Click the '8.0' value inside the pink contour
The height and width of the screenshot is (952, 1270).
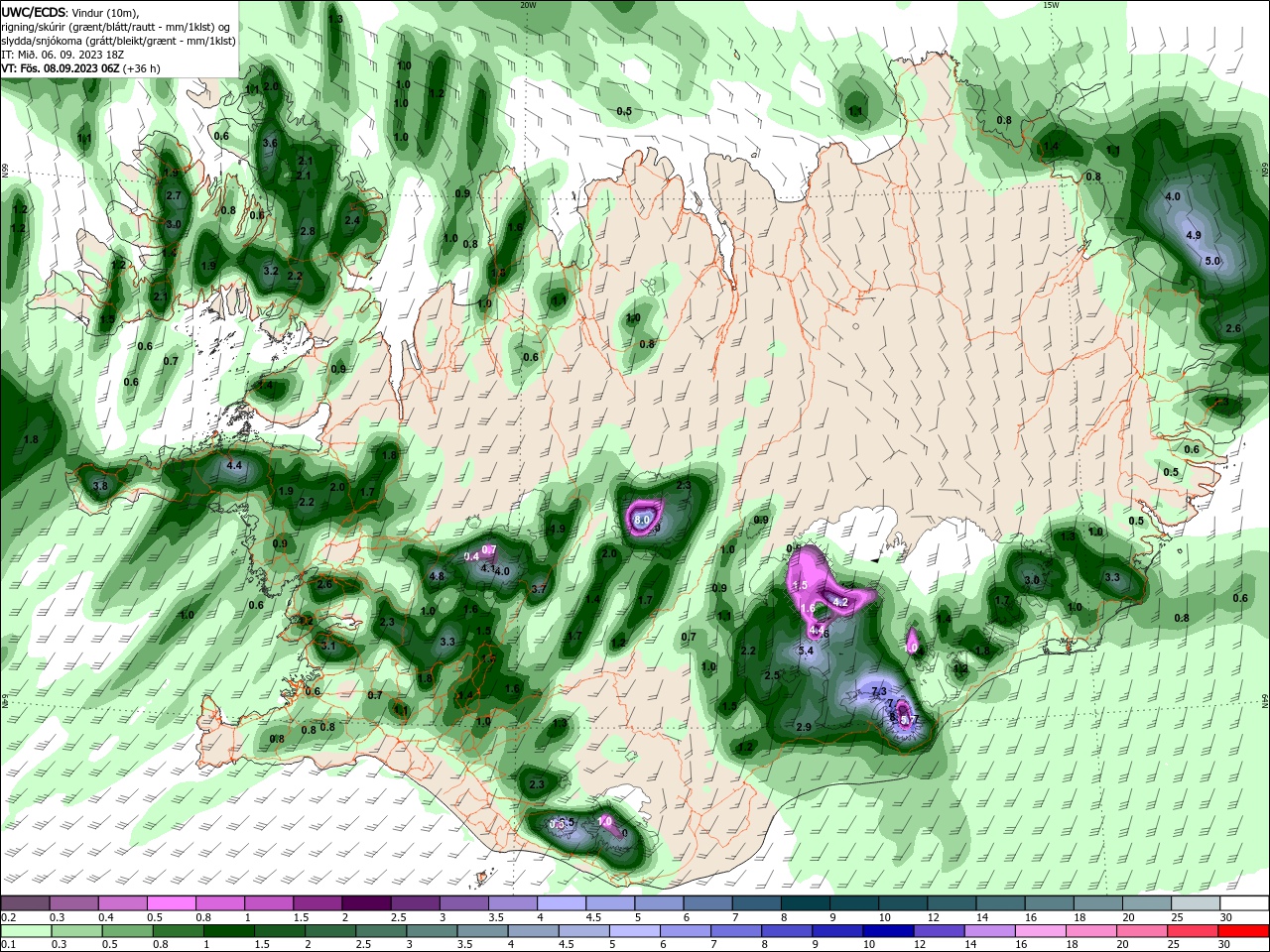click(642, 520)
